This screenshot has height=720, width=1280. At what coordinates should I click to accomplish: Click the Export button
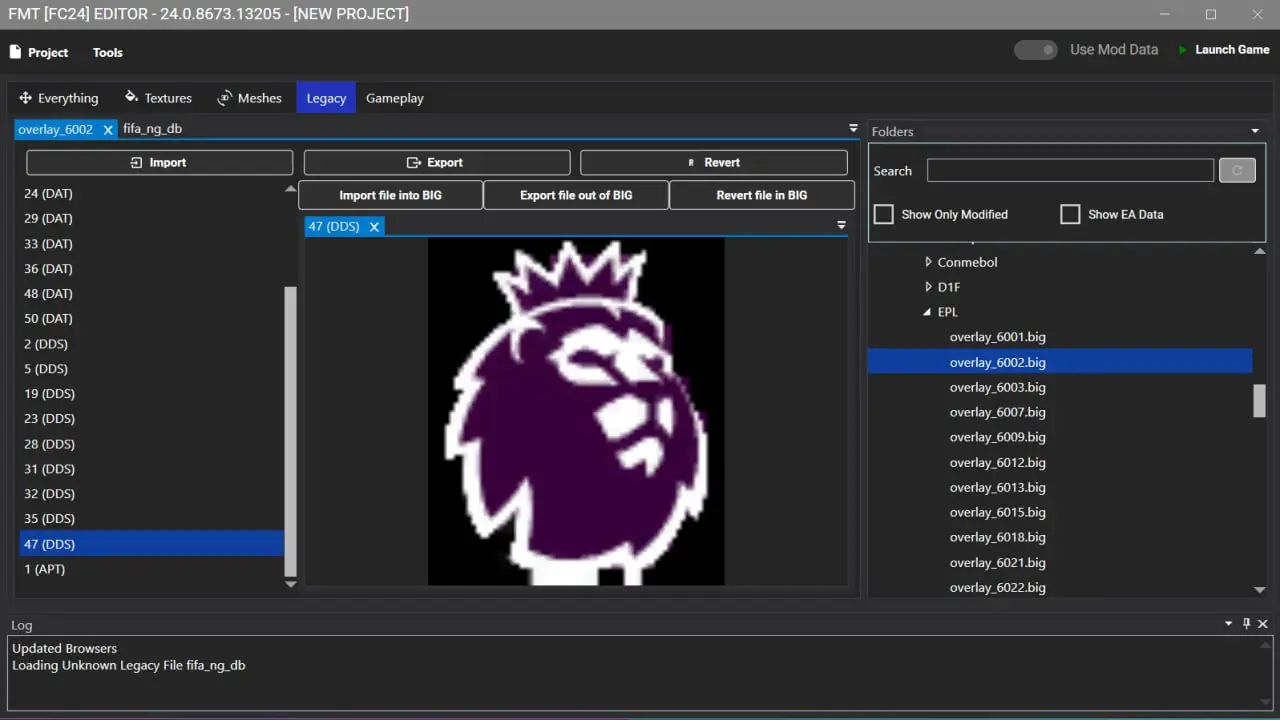[437, 162]
